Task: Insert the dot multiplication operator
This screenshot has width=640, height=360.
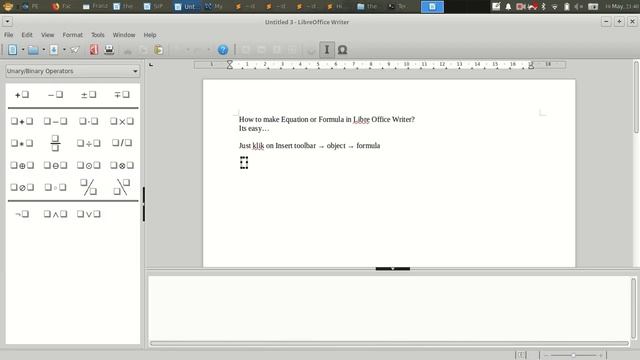Action: pyautogui.click(x=89, y=121)
